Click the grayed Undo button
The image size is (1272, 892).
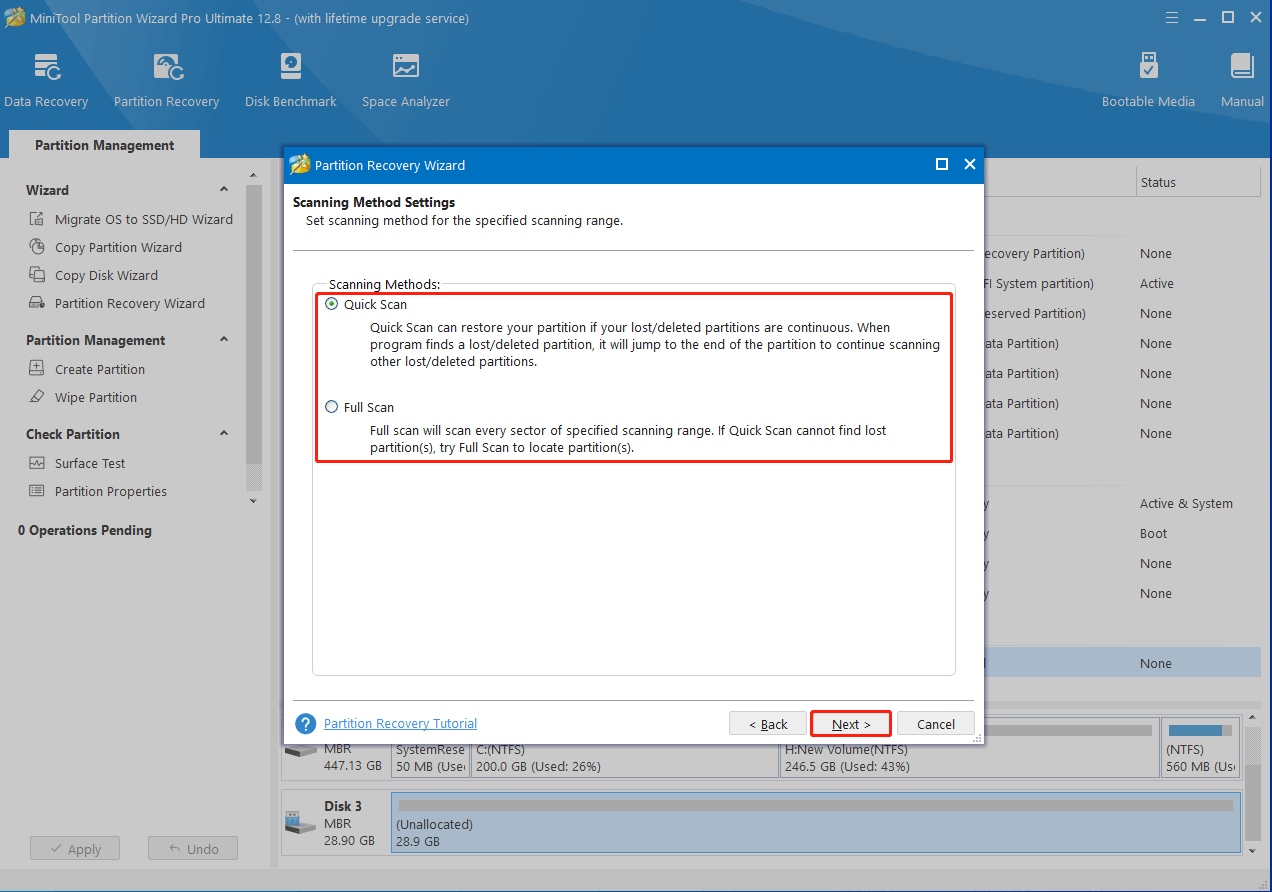[x=192, y=849]
